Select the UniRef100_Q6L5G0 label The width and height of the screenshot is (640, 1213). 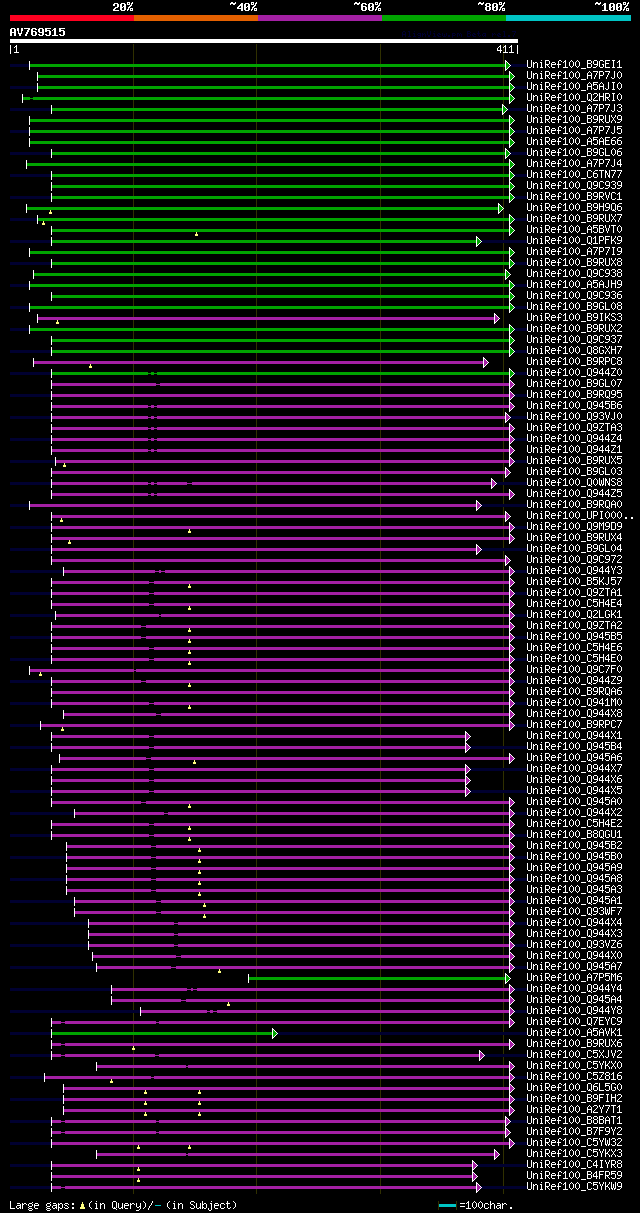(574, 1088)
